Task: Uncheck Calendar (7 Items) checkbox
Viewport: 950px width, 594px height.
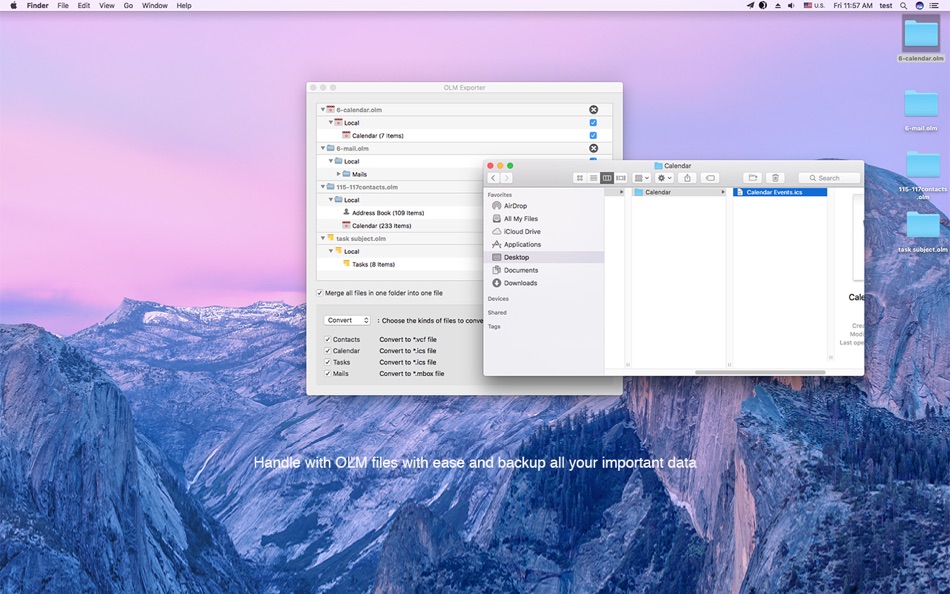Action: 593,135
